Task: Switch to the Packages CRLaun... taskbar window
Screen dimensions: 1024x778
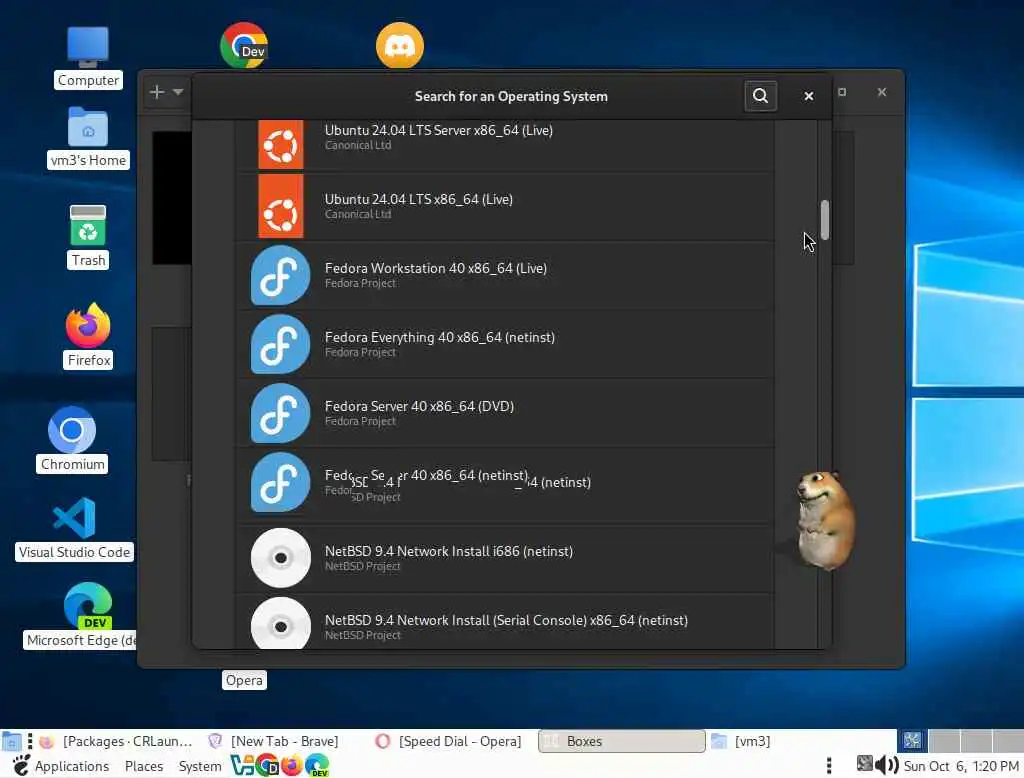Action: click(x=116, y=741)
